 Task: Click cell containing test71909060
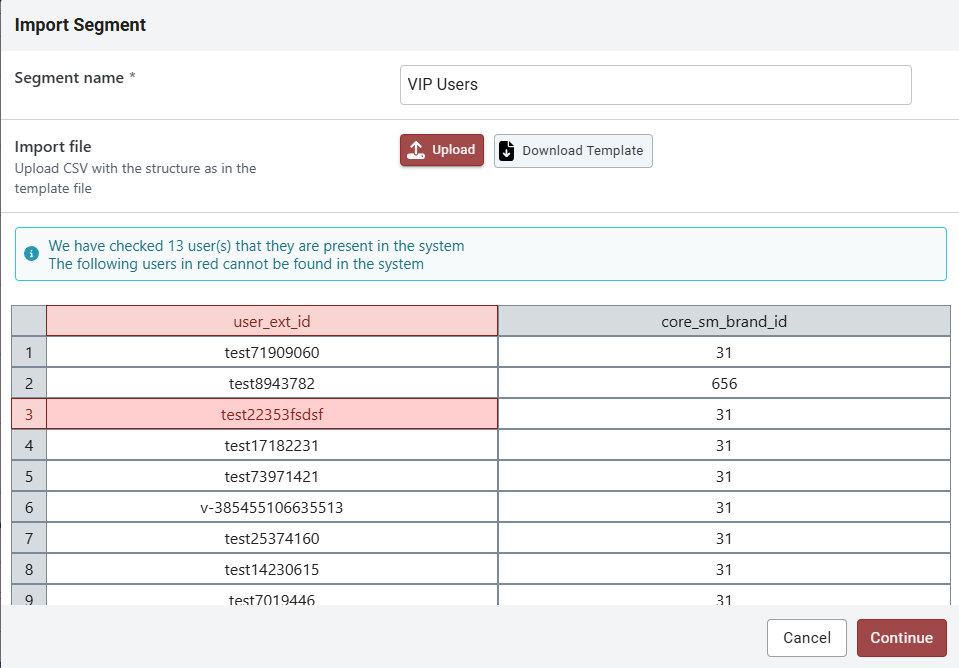[x=272, y=352]
